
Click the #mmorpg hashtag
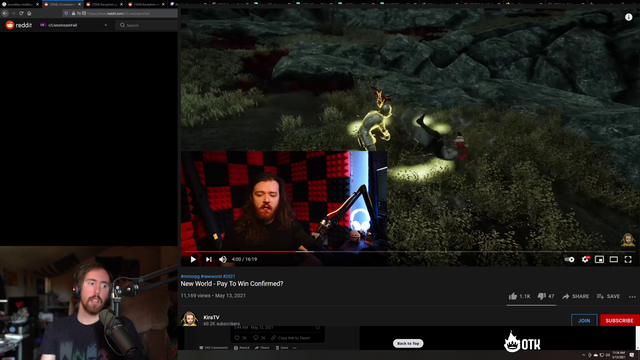pyautogui.click(x=190, y=276)
